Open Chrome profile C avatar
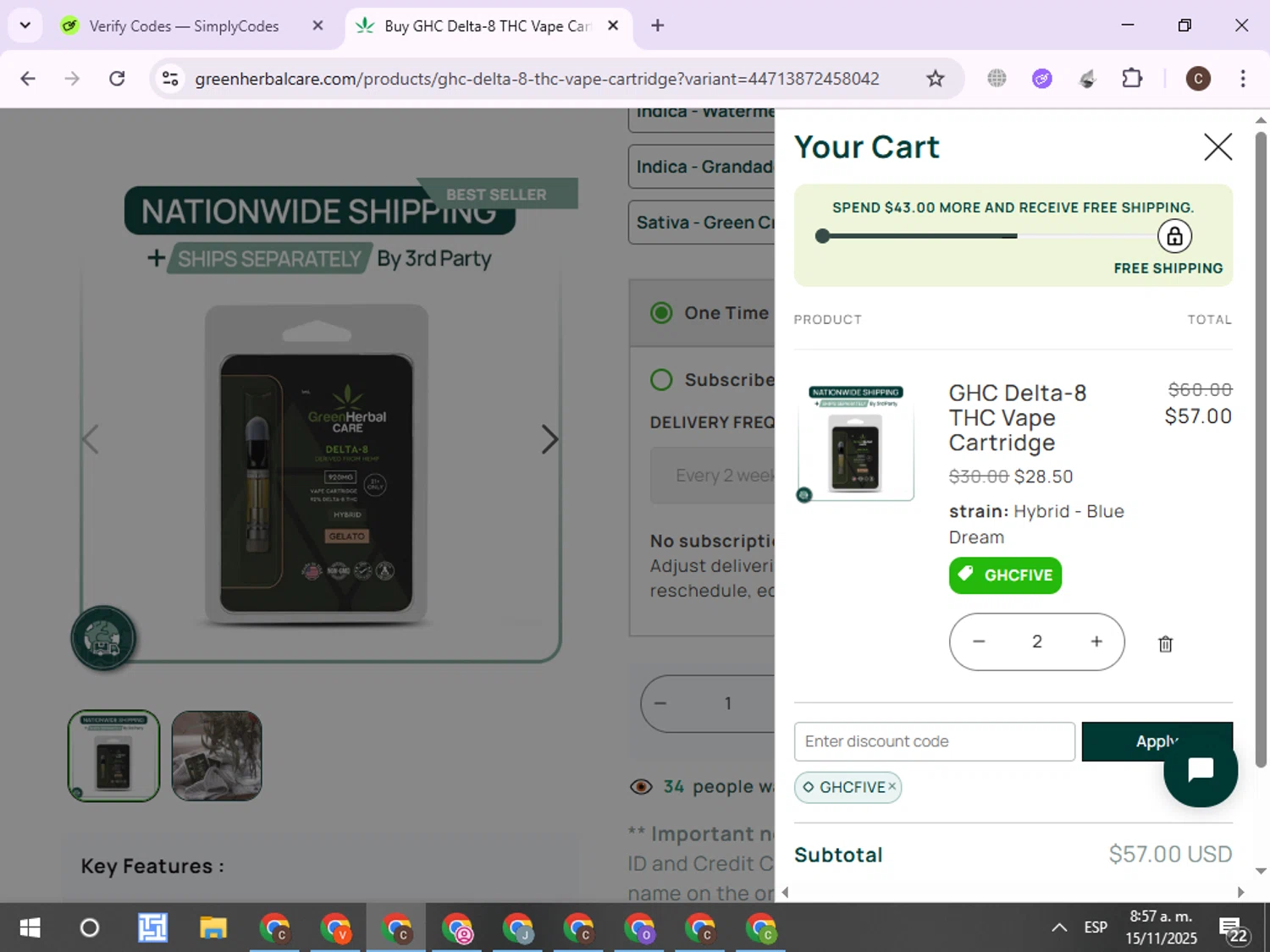The image size is (1270, 952). click(1197, 79)
